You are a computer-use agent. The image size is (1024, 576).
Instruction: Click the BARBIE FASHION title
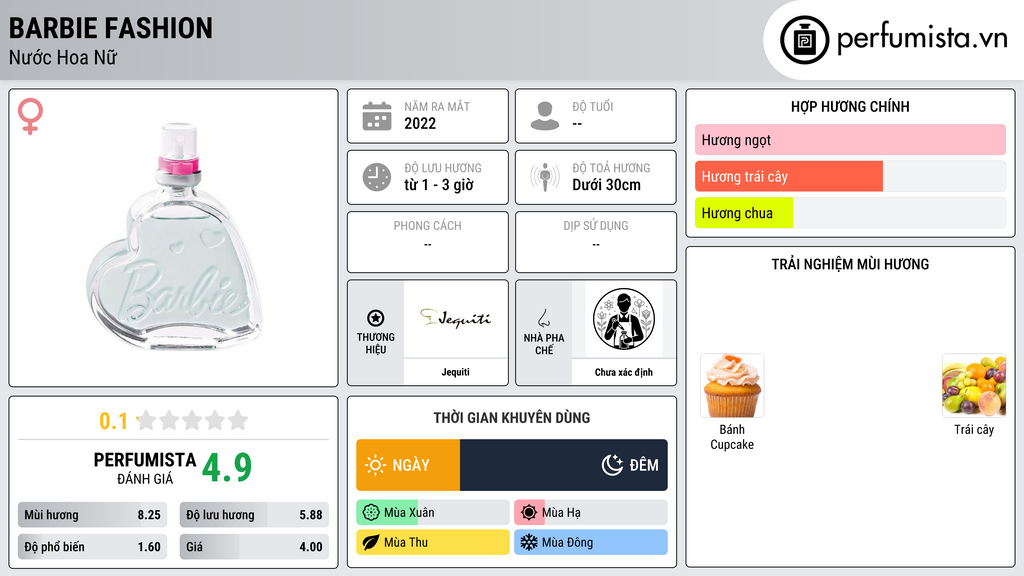coord(110,29)
